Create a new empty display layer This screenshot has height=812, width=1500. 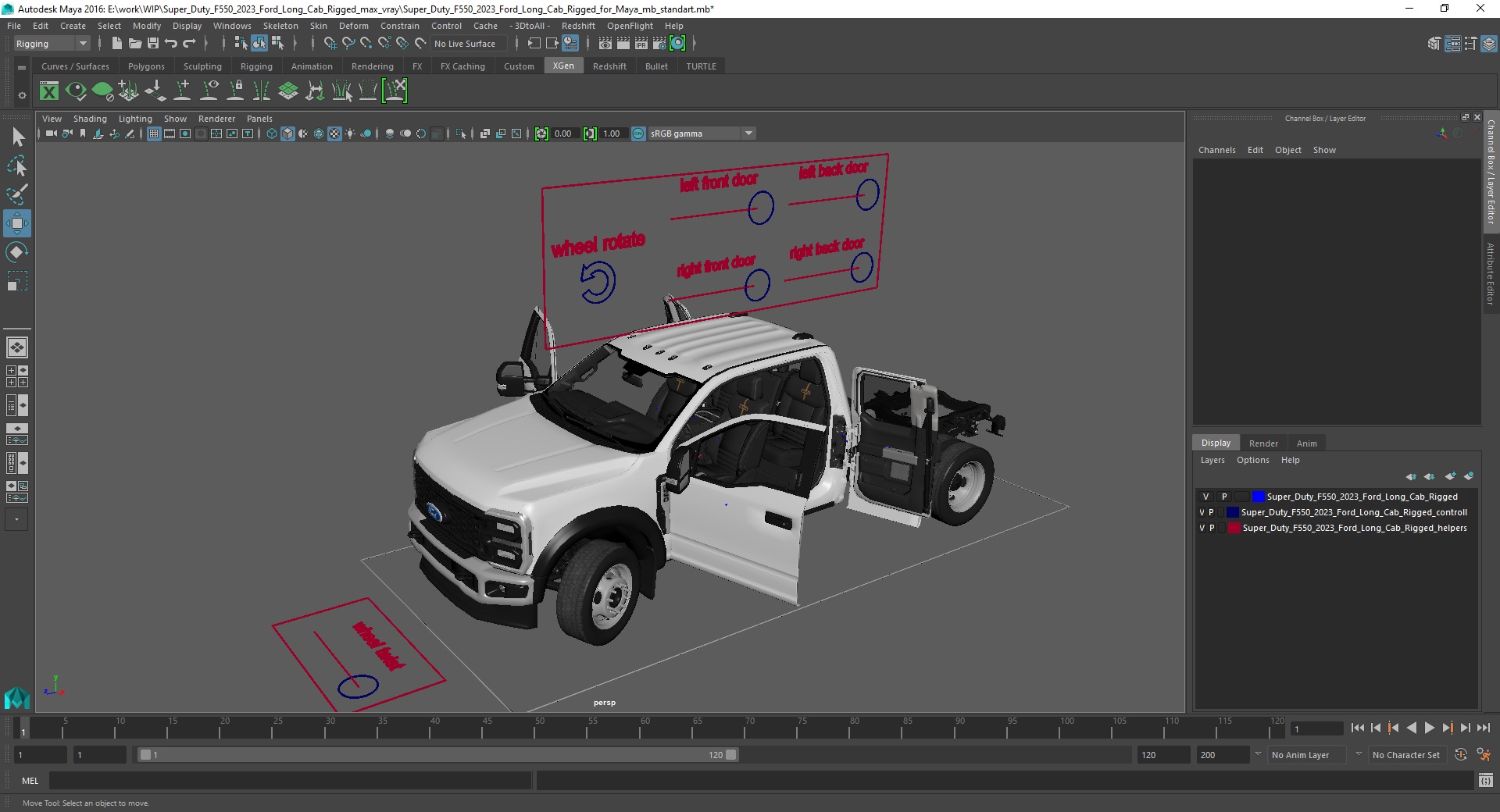[x=1451, y=476]
